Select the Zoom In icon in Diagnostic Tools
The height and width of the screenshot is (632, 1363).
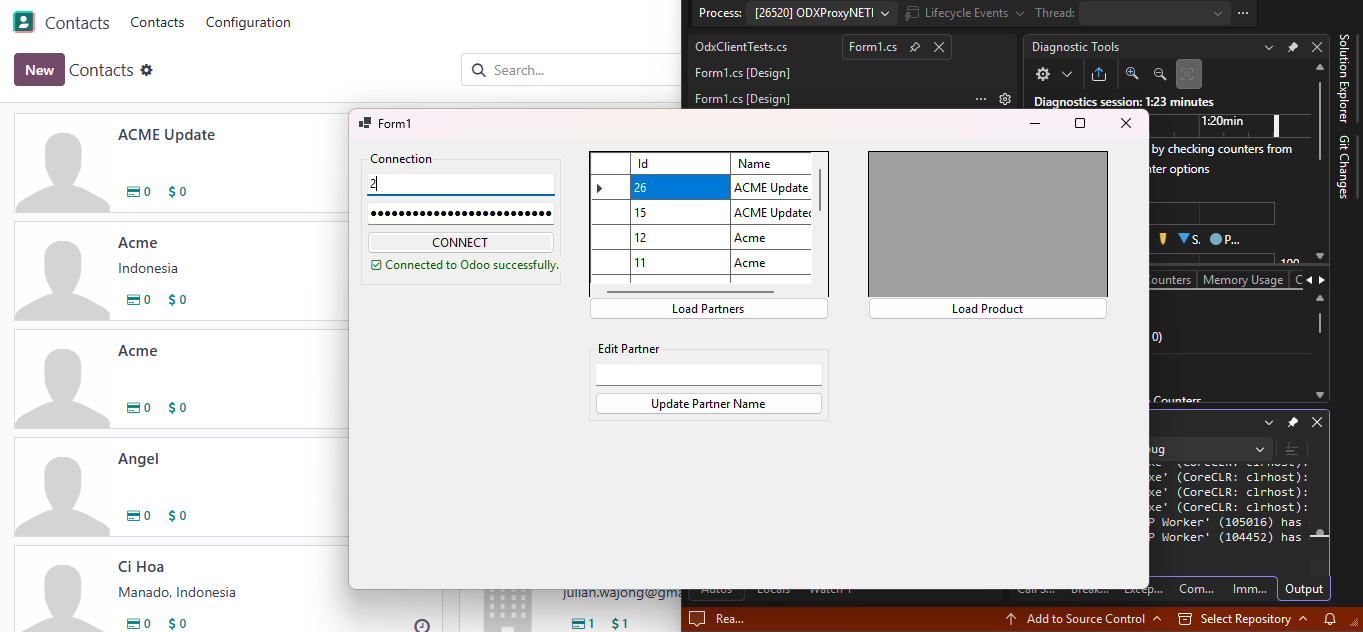(1131, 73)
